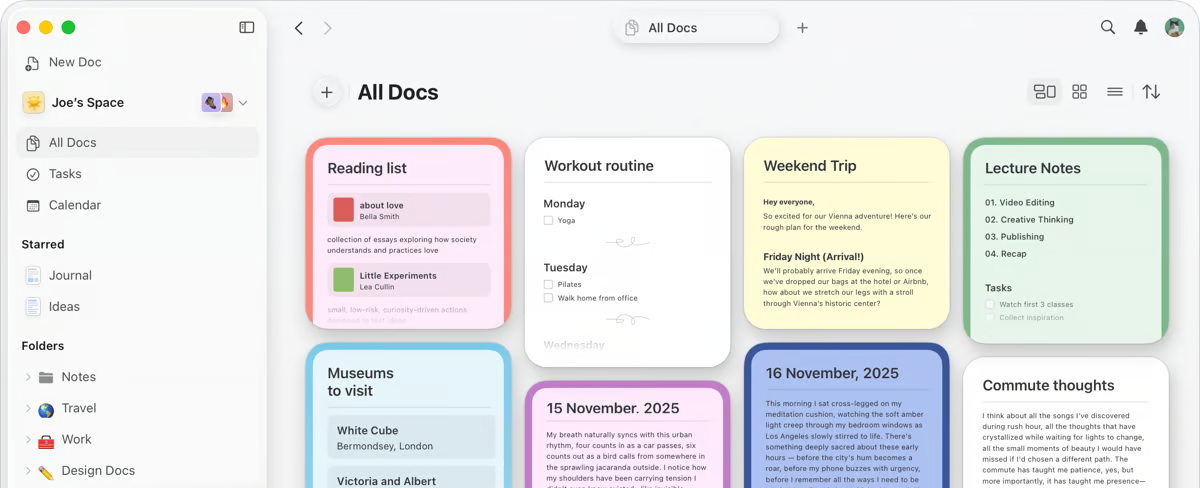
Task: Check the Pilates checkbox
Action: pos(548,284)
